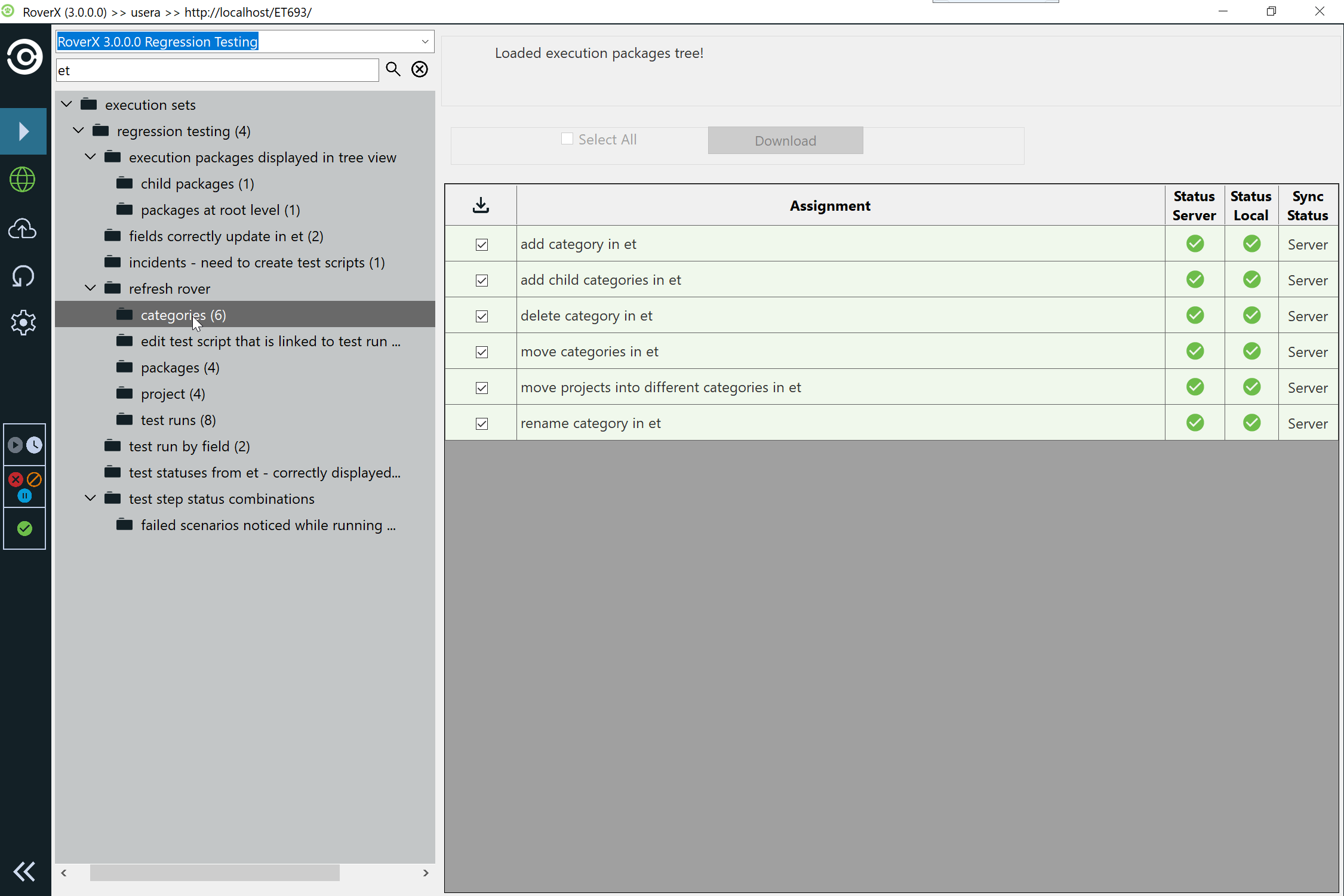Collapse the refresh rover folder

(90, 288)
